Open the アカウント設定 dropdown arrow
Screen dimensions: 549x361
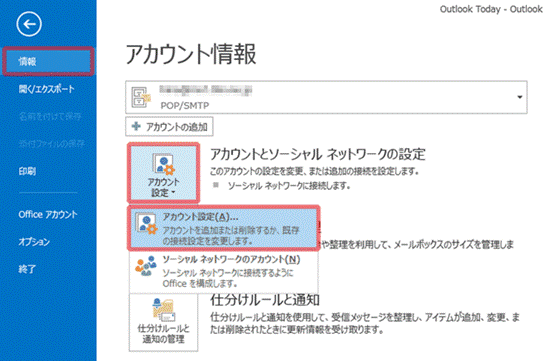[x=173, y=193]
